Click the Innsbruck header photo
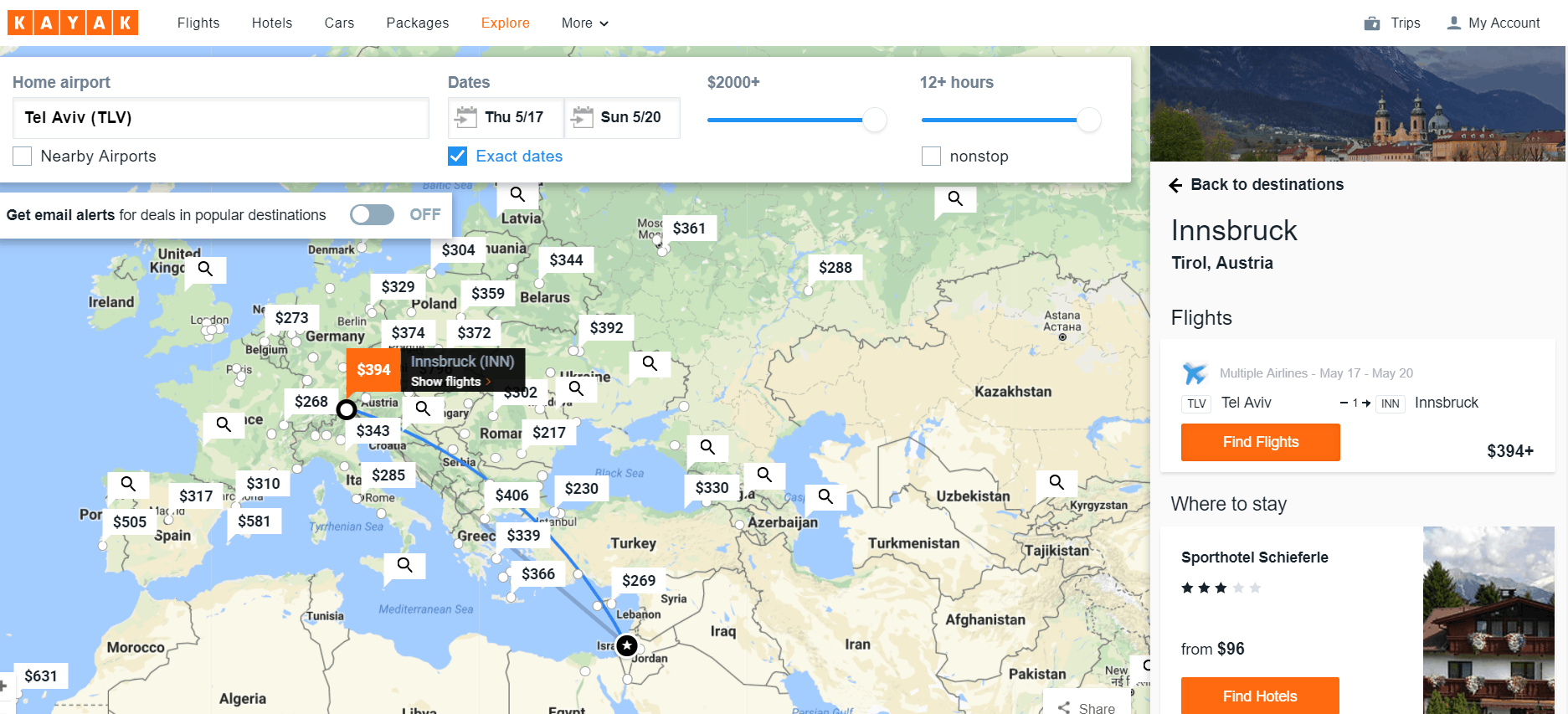The width and height of the screenshot is (1568, 714). [1358, 104]
